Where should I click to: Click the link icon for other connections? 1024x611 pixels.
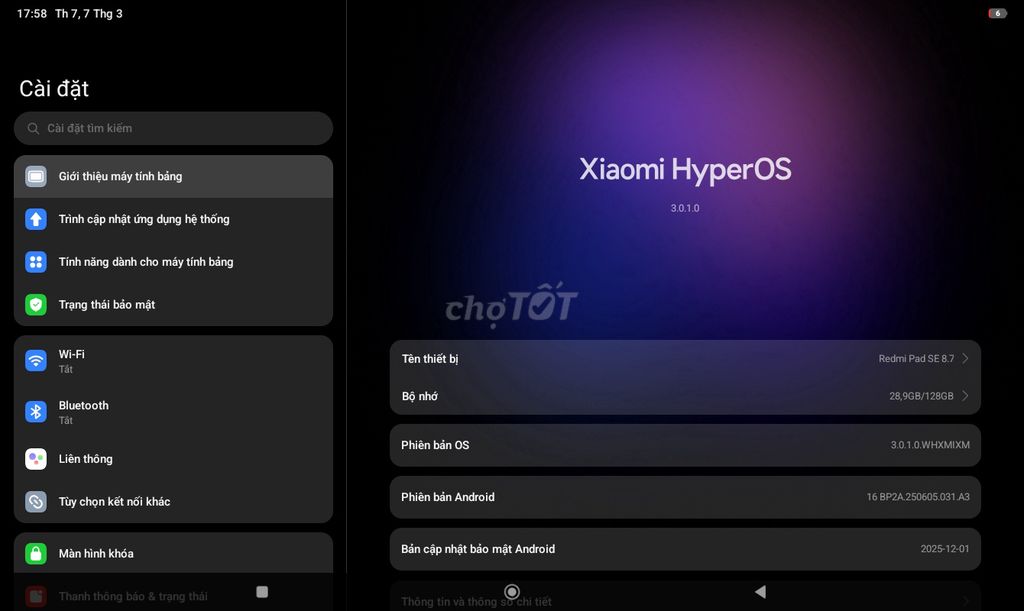click(36, 501)
